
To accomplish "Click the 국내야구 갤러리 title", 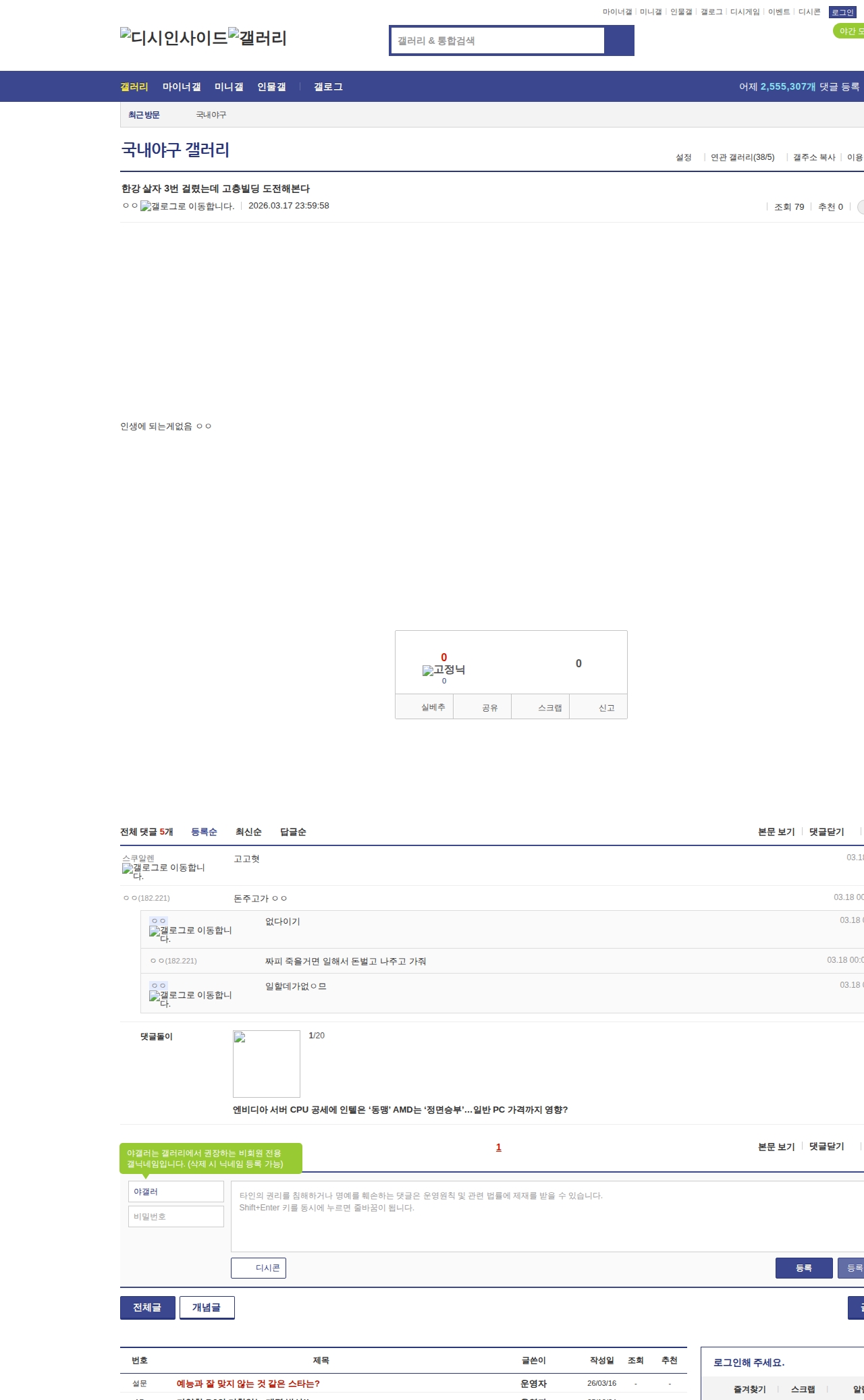I will pos(175,150).
